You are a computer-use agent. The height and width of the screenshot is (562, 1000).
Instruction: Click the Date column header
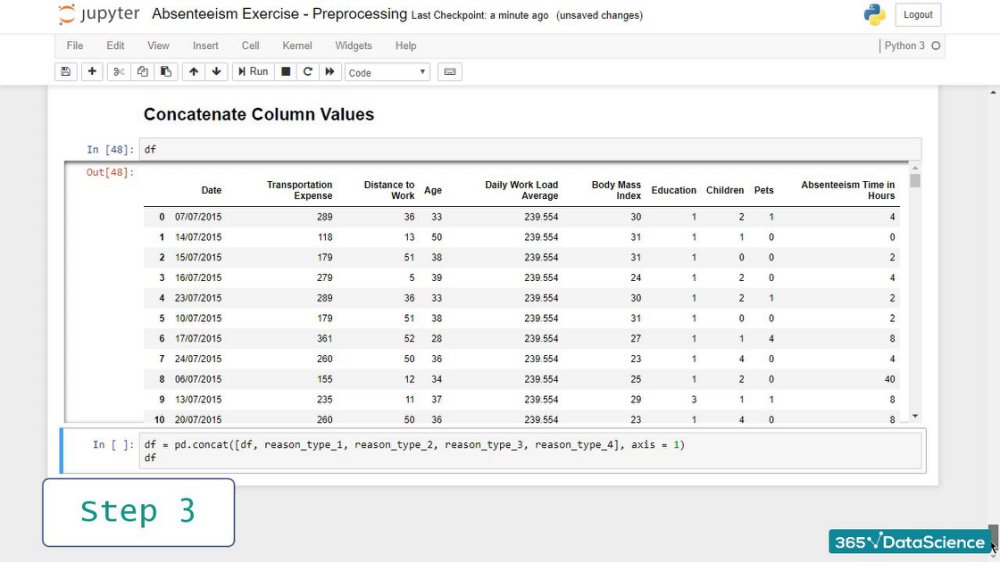coord(211,190)
